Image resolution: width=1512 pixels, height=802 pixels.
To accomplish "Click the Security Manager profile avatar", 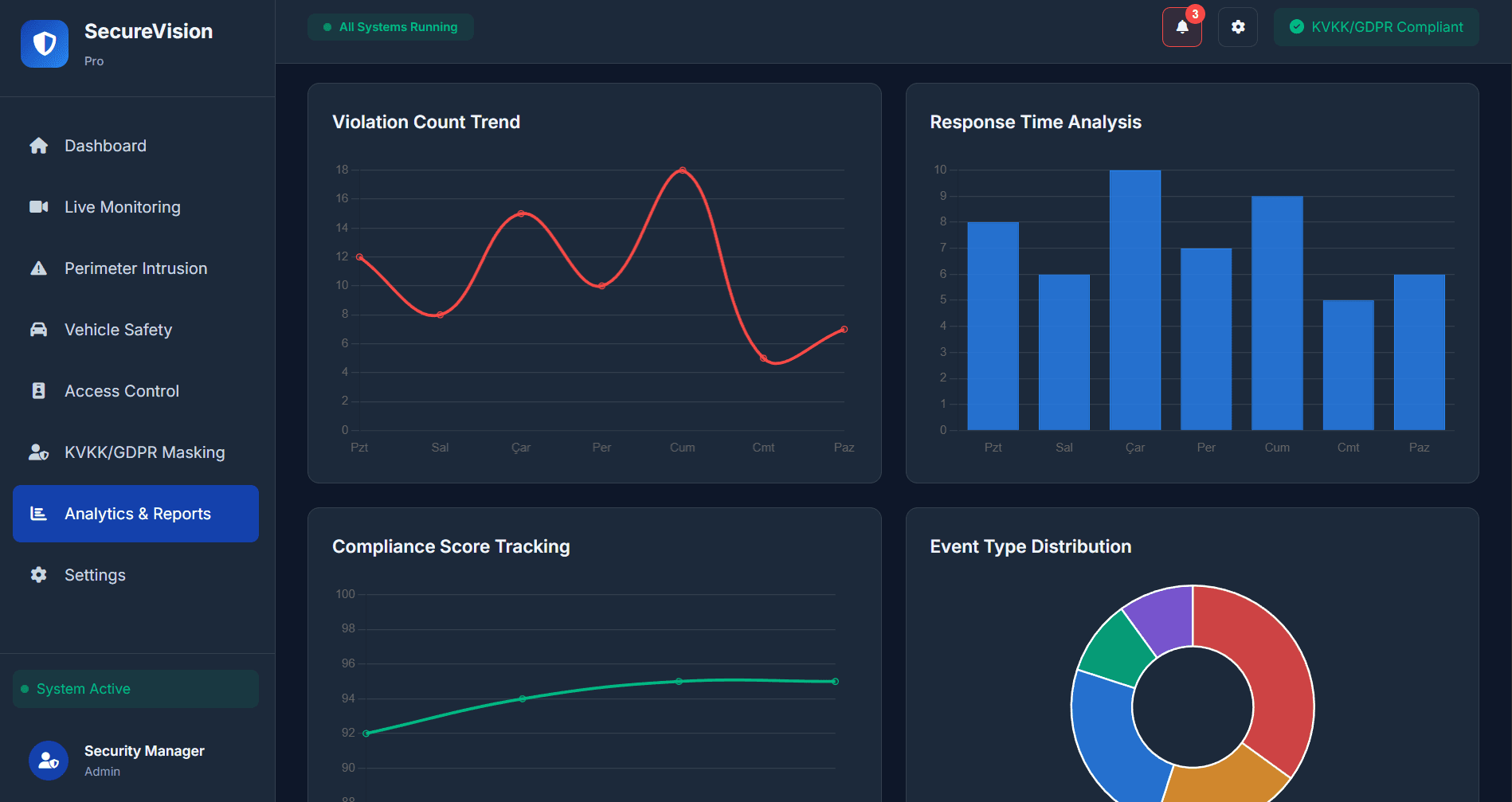I will (x=48, y=761).
